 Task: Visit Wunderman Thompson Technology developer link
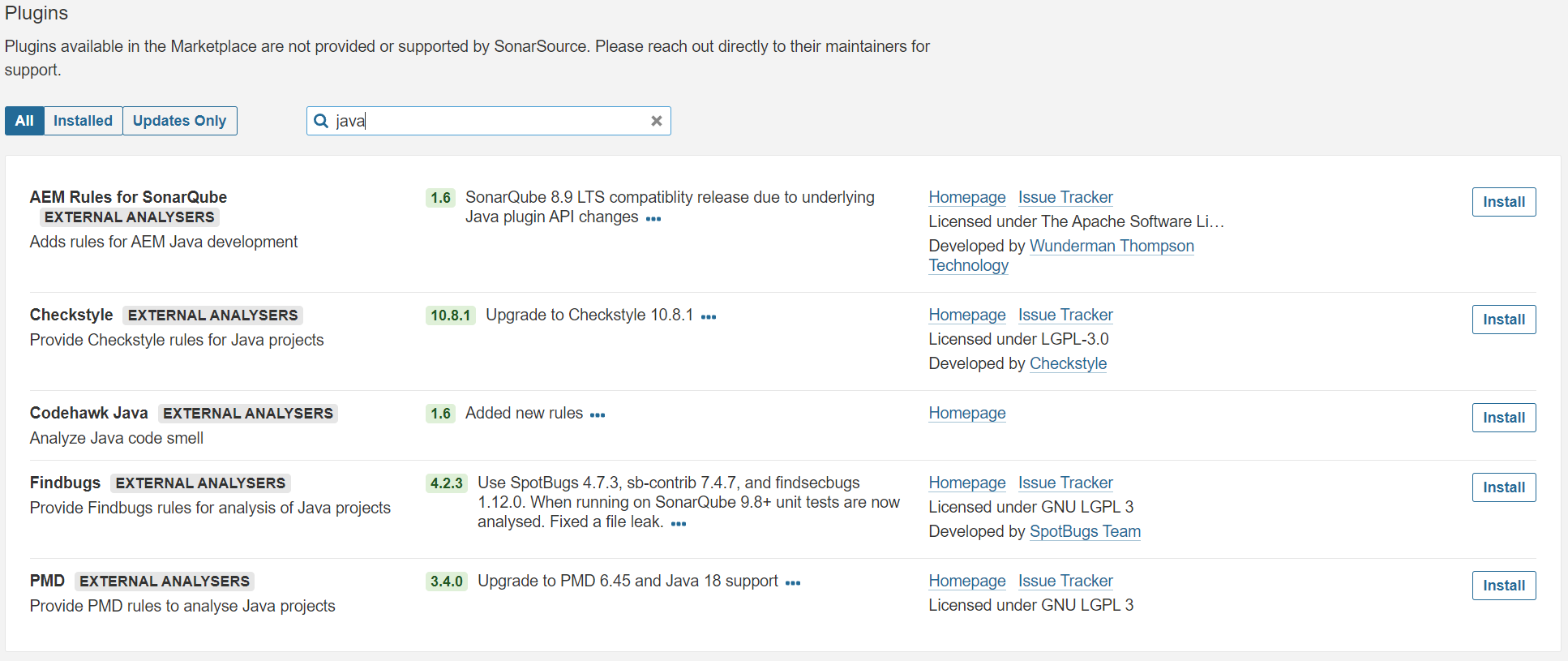1112,246
